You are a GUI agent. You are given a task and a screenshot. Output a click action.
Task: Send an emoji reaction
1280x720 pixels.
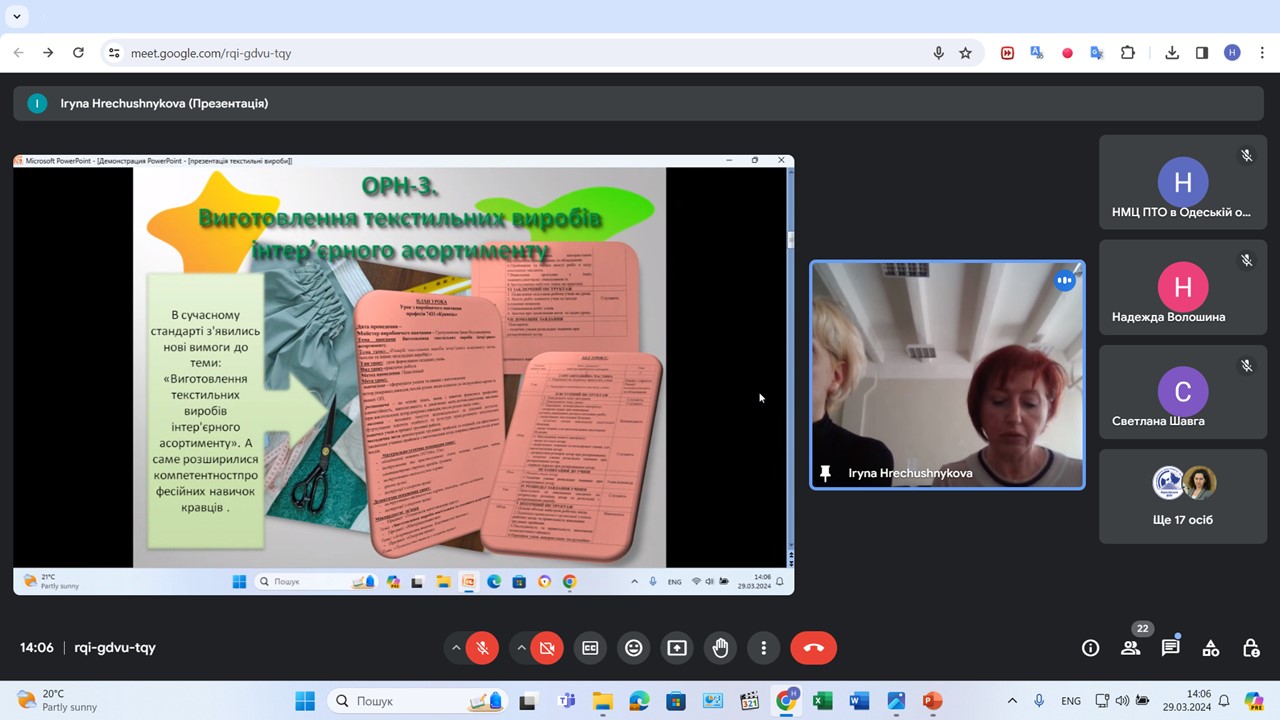[x=633, y=648]
